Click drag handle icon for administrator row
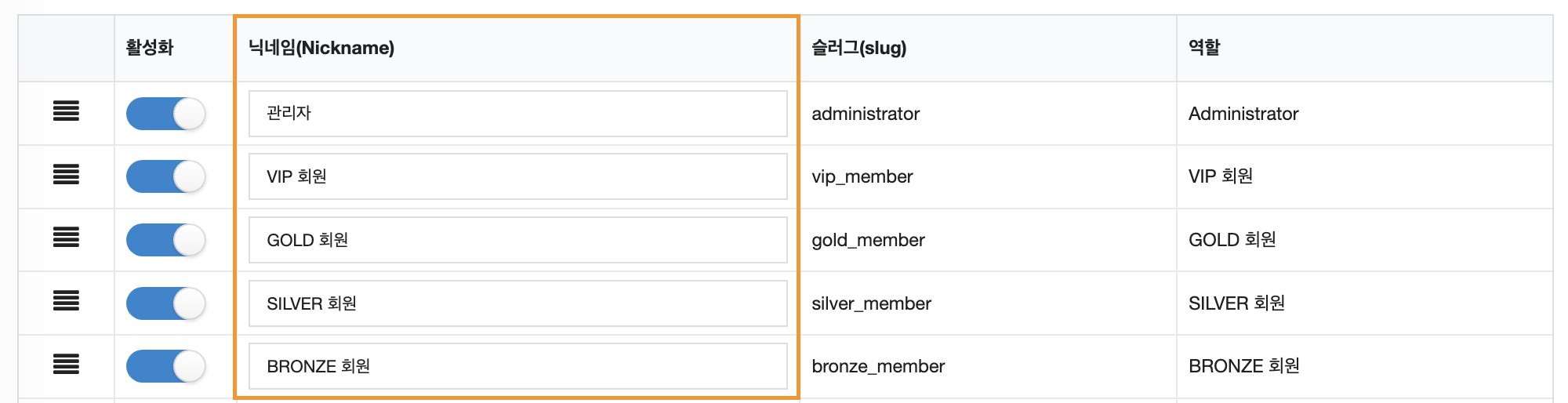The width and height of the screenshot is (1568, 403). coord(66,111)
